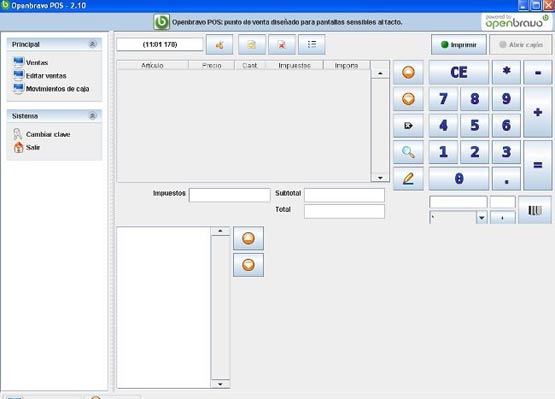Click the Impuestos total field
555x399 pixels.
pyautogui.click(x=229, y=195)
